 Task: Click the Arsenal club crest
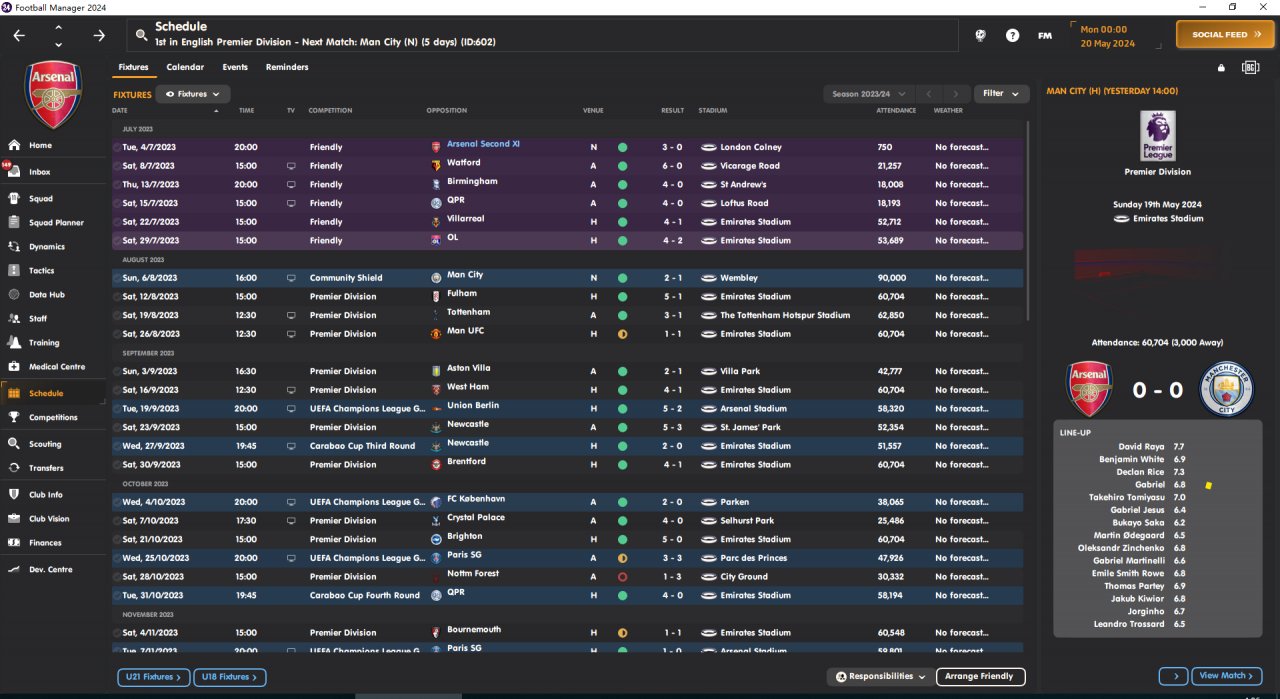coord(54,94)
